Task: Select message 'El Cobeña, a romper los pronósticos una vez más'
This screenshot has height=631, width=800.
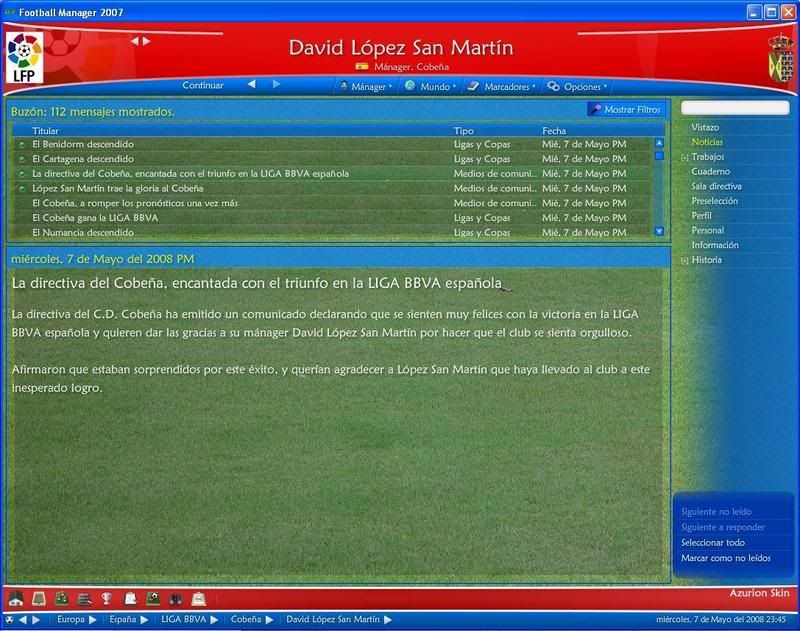Action: tap(333, 203)
